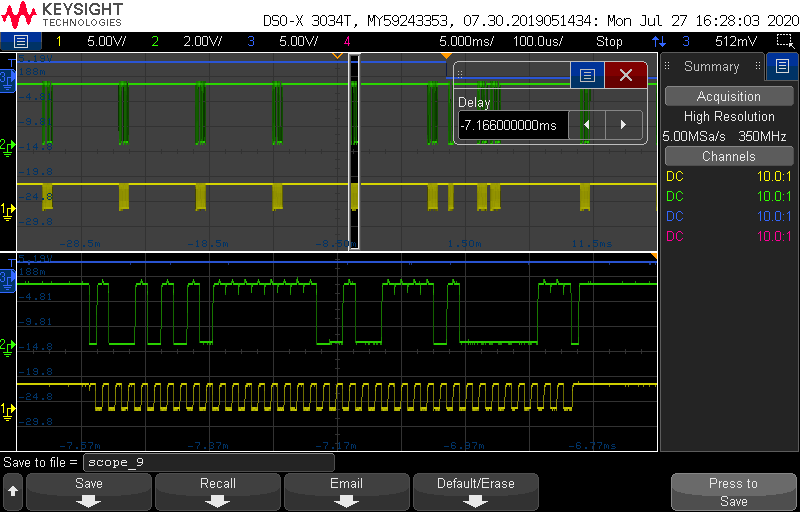Open the Default/Erase softkey menu
This screenshot has width=800, height=512.
476,492
